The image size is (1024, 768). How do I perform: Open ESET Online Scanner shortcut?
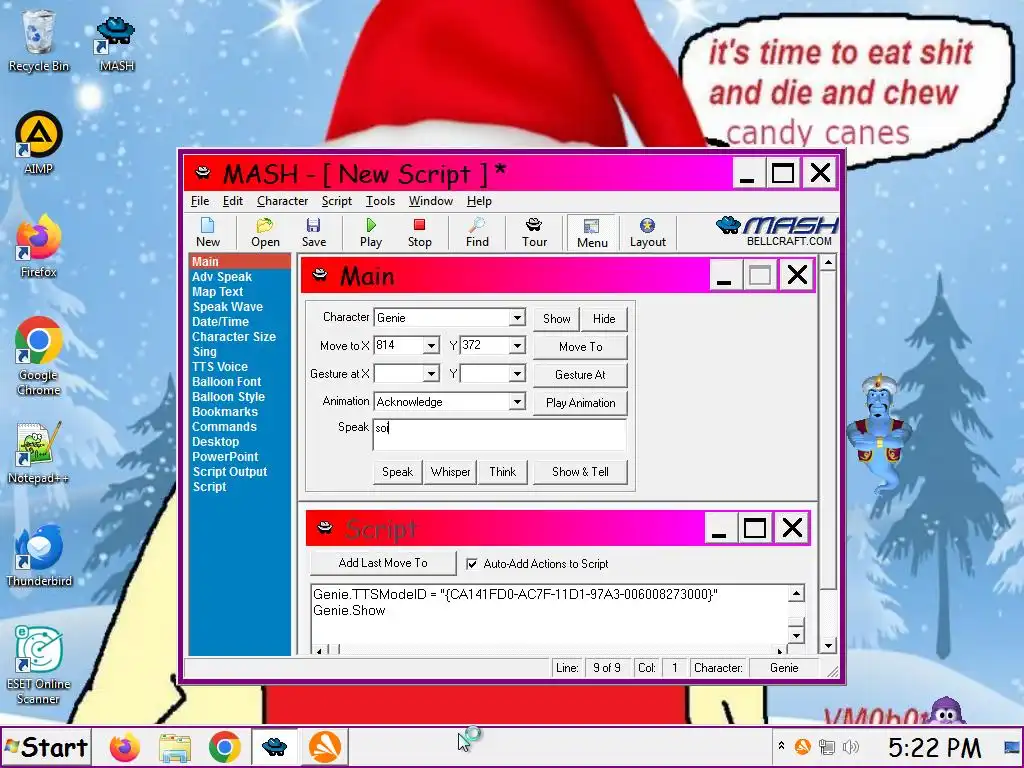39,665
